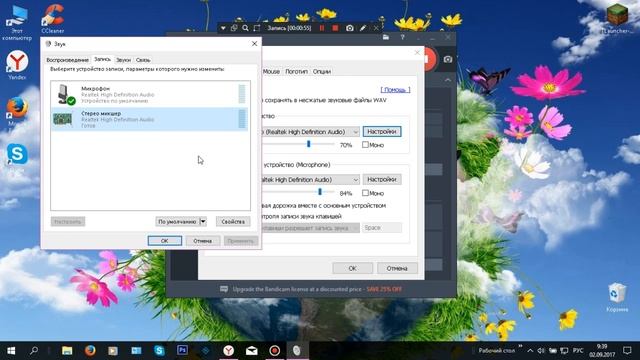Open the magnifier search icon in recording bar
Screen dimensions: 640x360
245,28
